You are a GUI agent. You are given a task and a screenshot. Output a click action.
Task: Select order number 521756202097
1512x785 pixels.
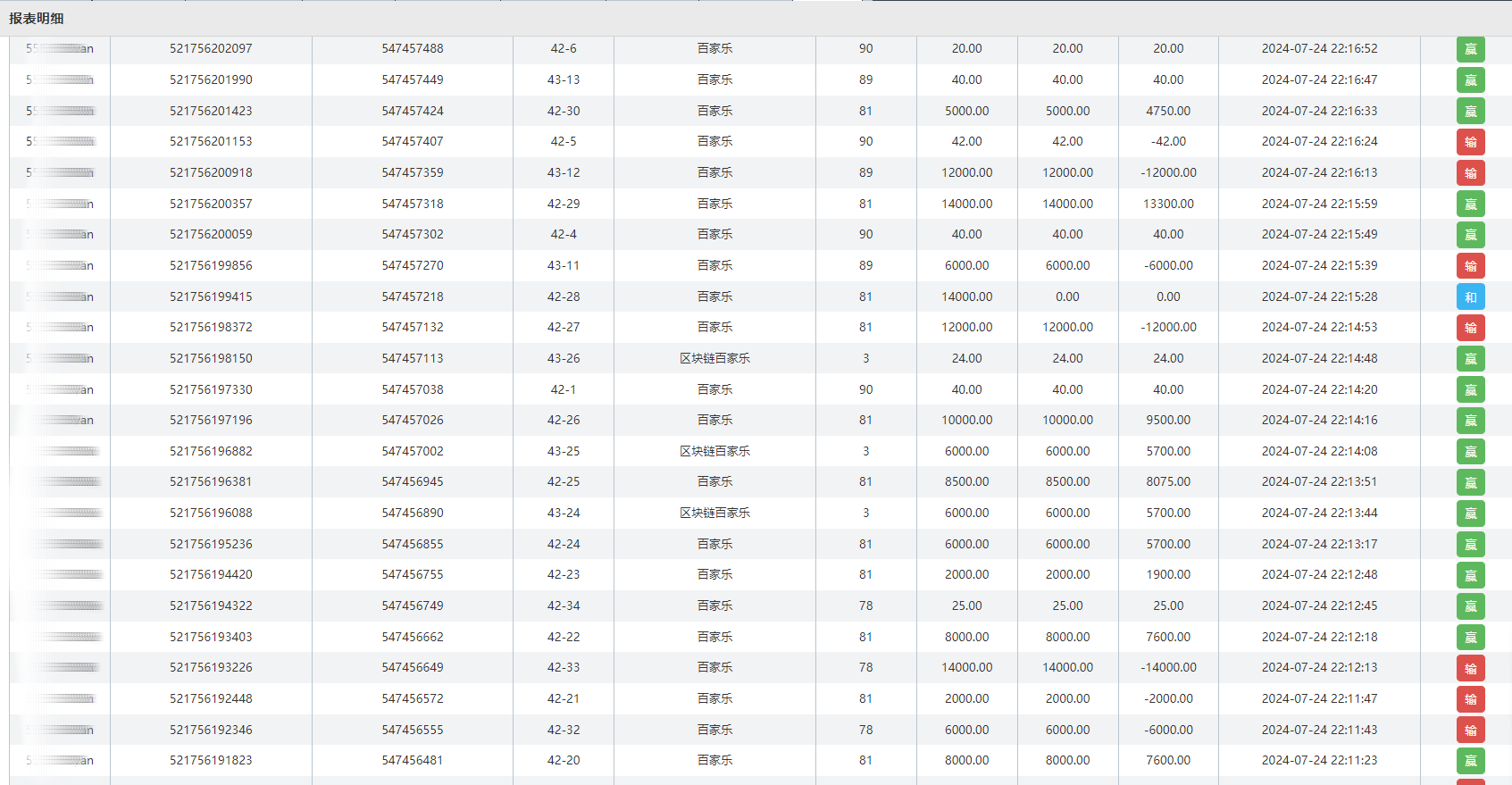click(x=211, y=49)
